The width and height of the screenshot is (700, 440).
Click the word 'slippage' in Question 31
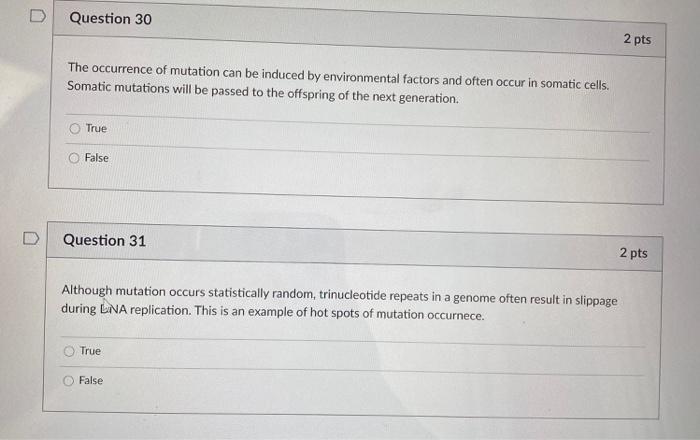(596, 301)
